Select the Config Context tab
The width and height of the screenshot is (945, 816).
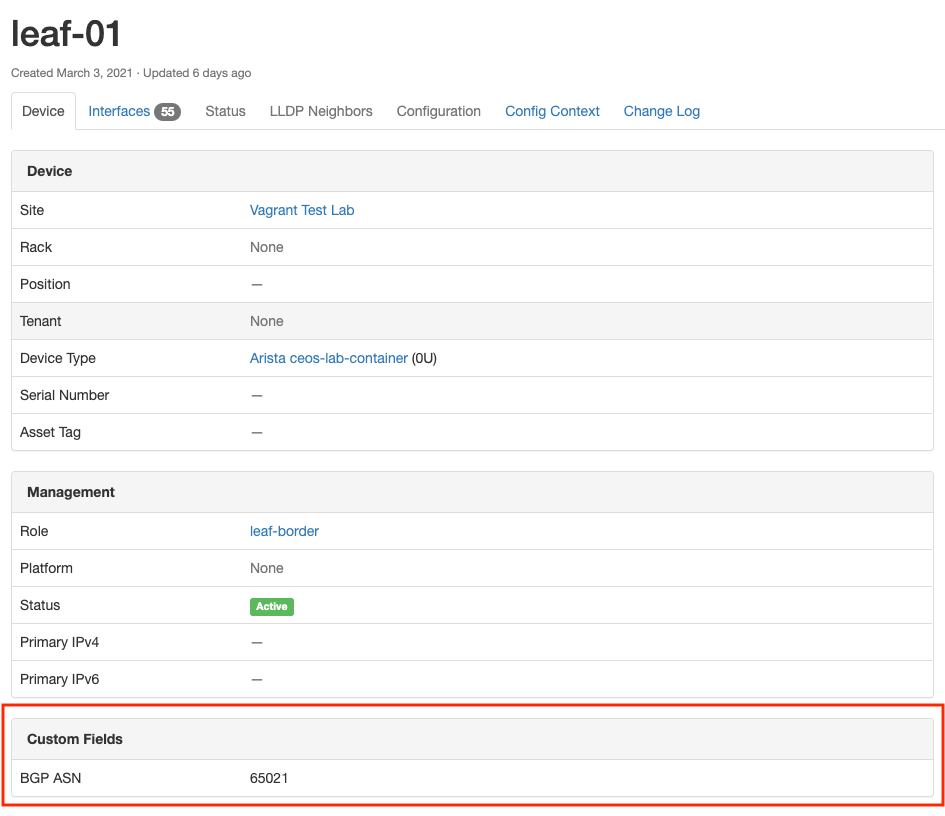click(551, 111)
